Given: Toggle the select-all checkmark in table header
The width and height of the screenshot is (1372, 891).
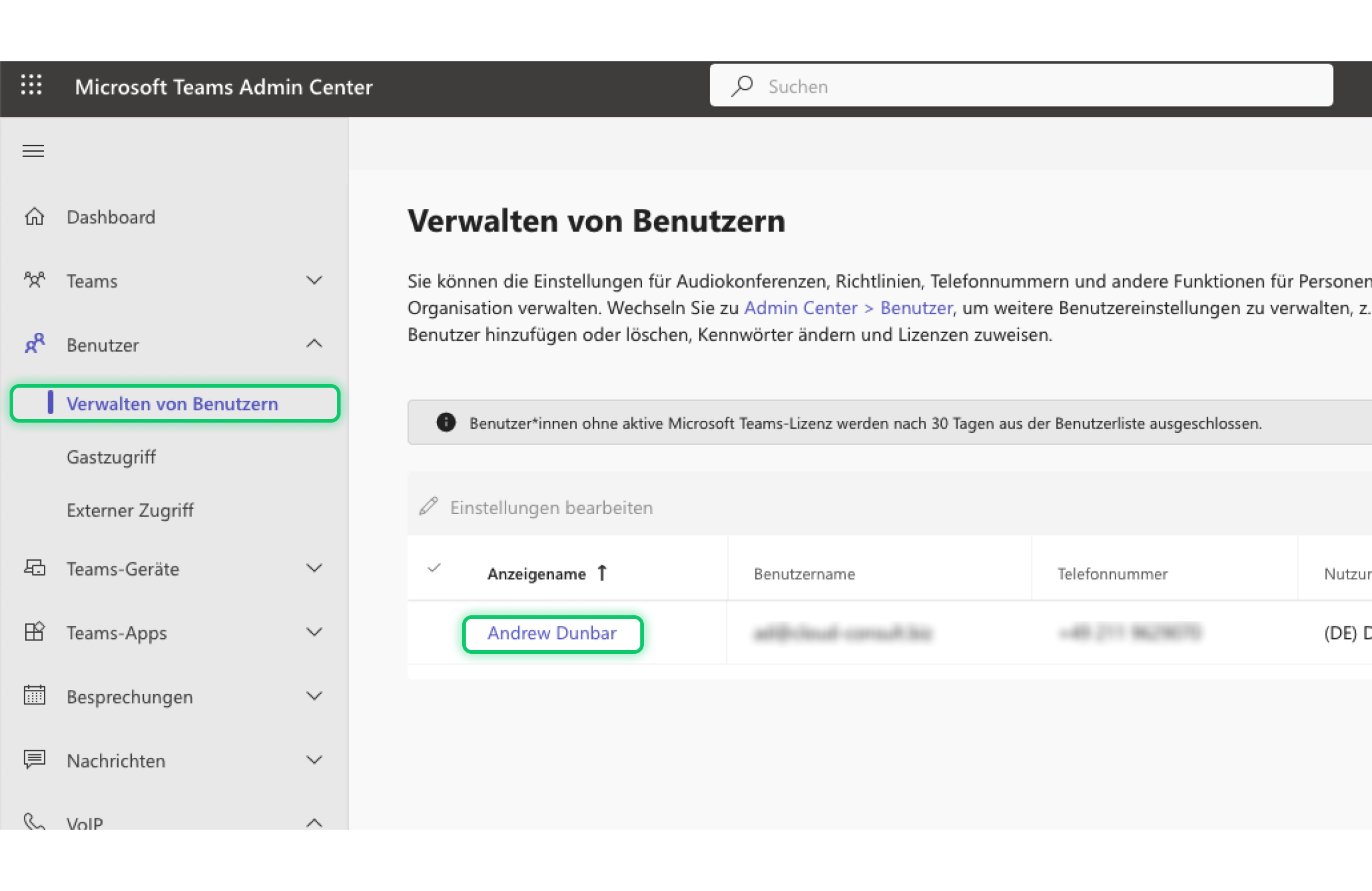Looking at the screenshot, I should coord(434,568).
